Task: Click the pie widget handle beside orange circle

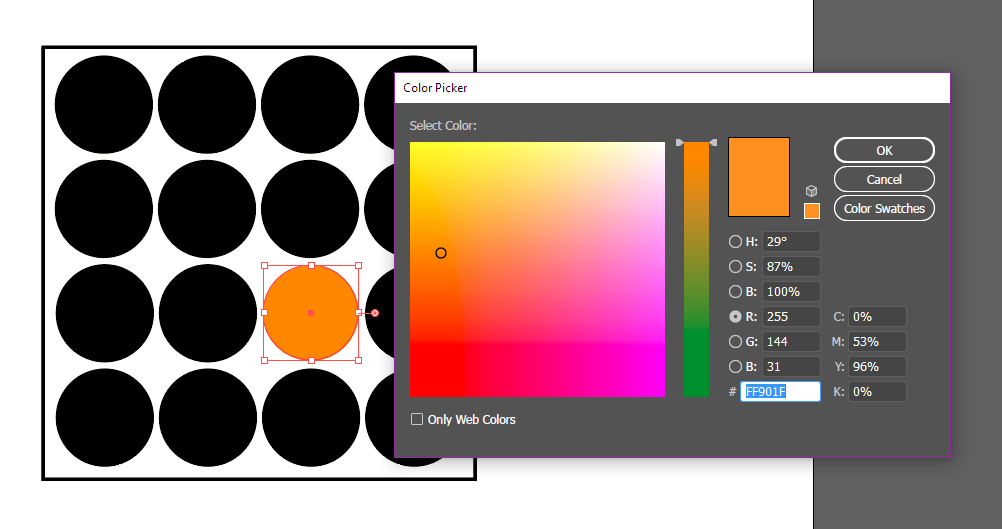Action: pyautogui.click(x=375, y=313)
